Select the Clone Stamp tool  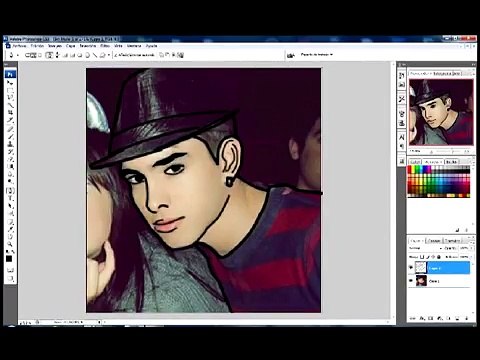tap(10, 144)
